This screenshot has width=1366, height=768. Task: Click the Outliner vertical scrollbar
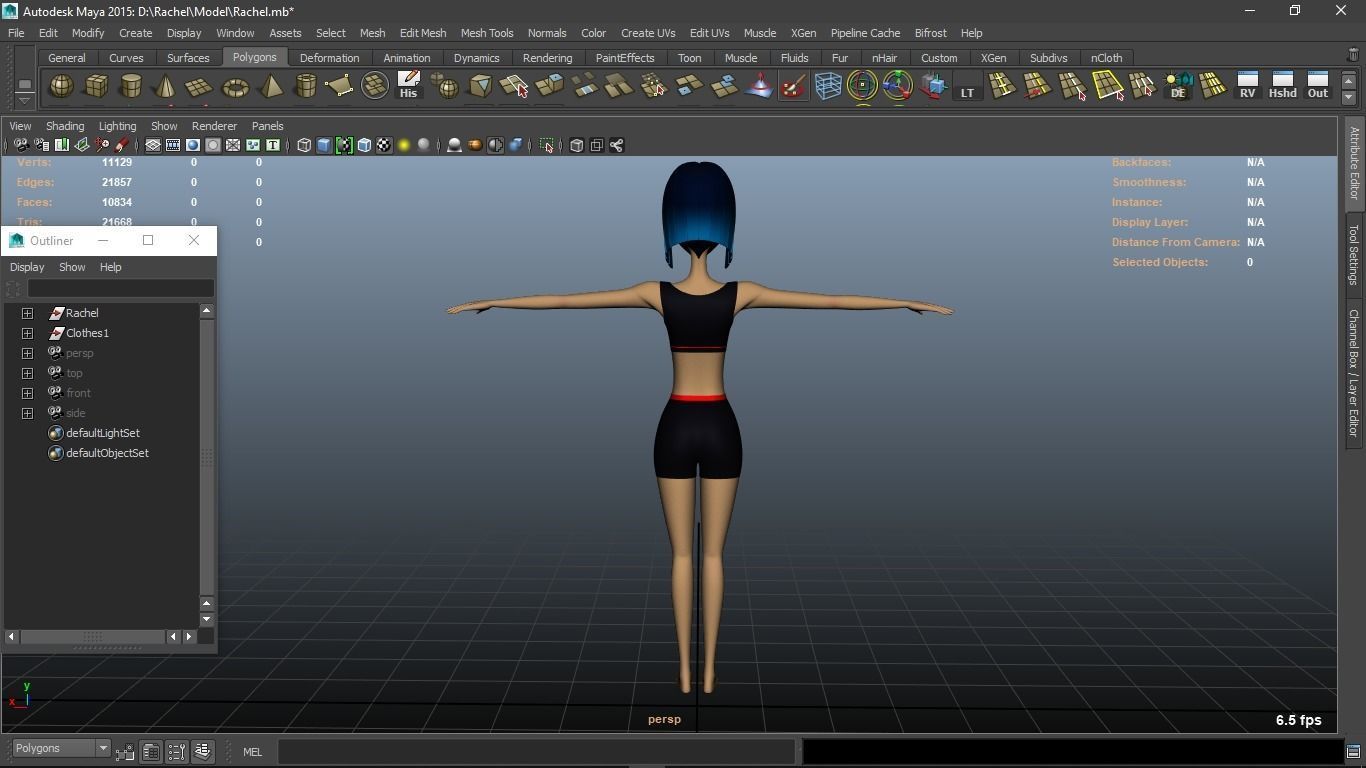coord(207,456)
